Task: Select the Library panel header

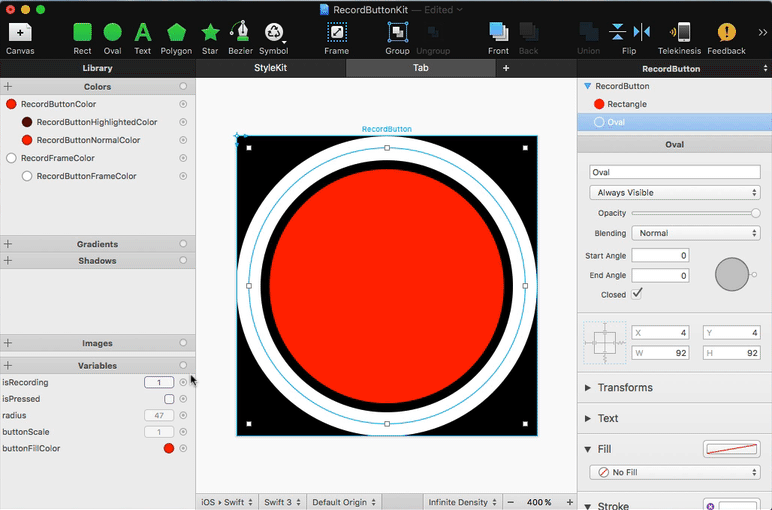Action: coord(97,68)
